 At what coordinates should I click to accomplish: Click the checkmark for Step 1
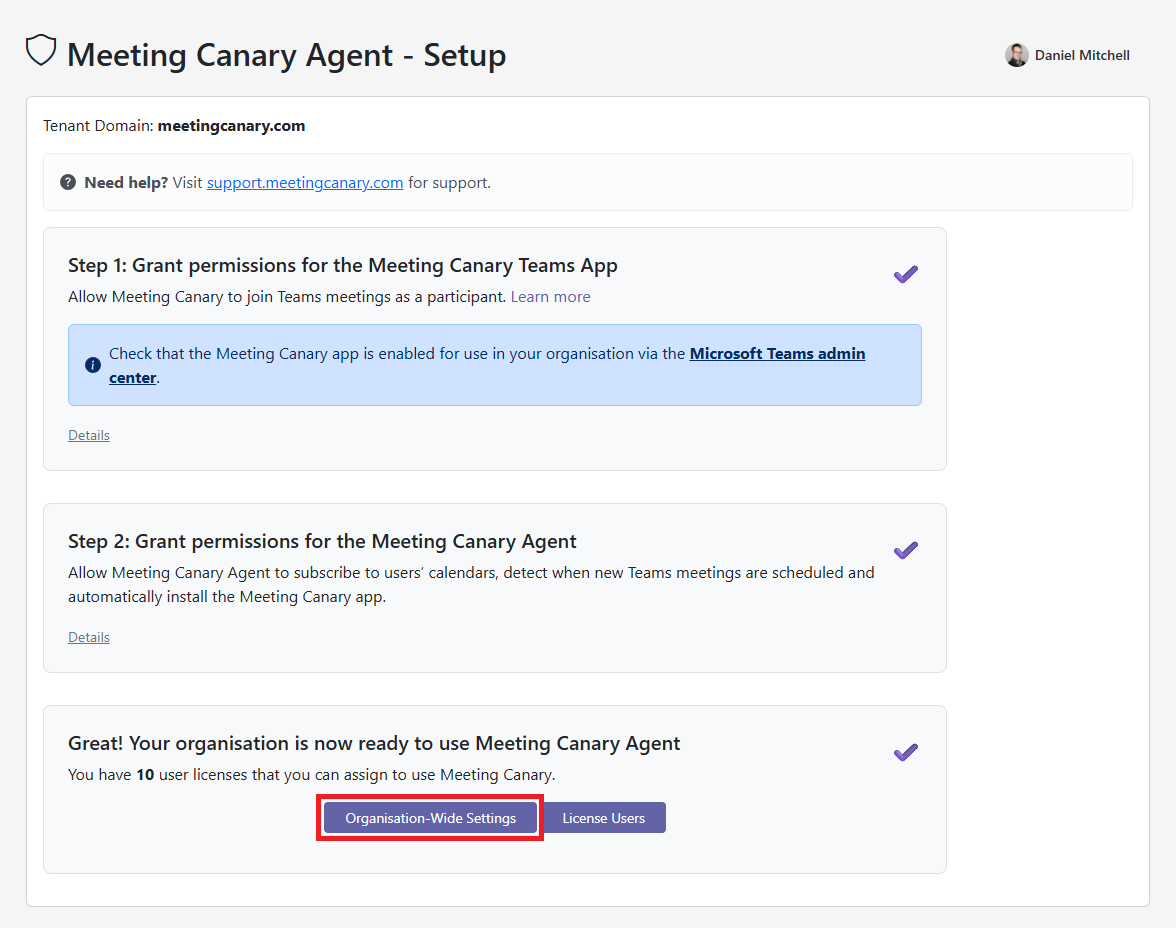905,274
